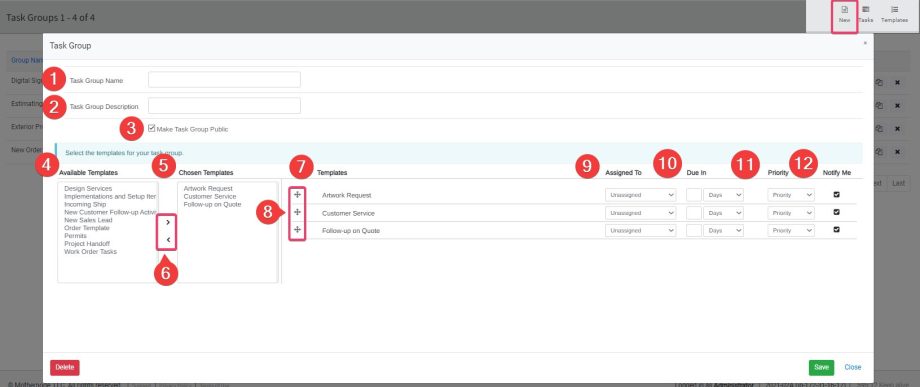Select Customer Service in Chosen Templates list
920x387 pixels.
pos(209,196)
